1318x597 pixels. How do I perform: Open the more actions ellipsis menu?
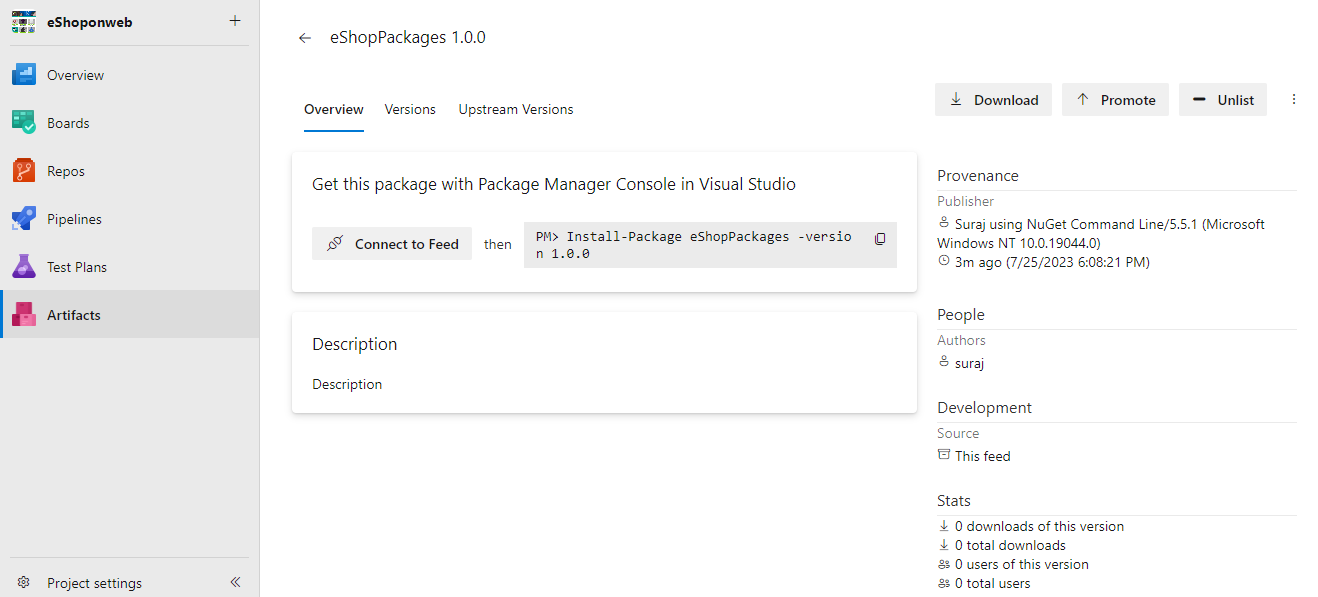pyautogui.click(x=1294, y=99)
